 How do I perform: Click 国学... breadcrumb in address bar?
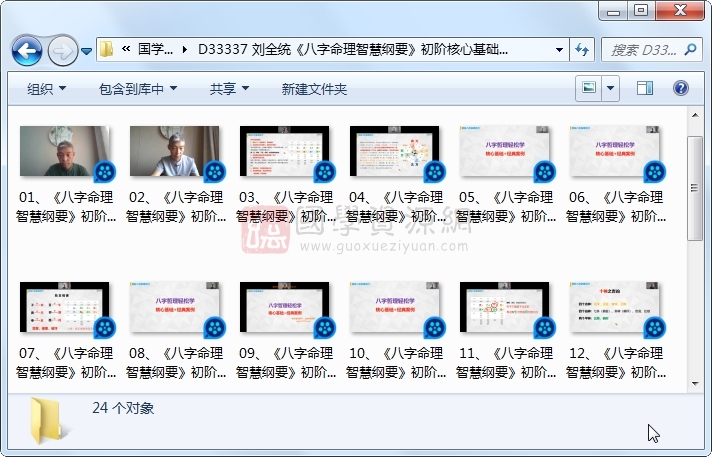[x=155, y=49]
